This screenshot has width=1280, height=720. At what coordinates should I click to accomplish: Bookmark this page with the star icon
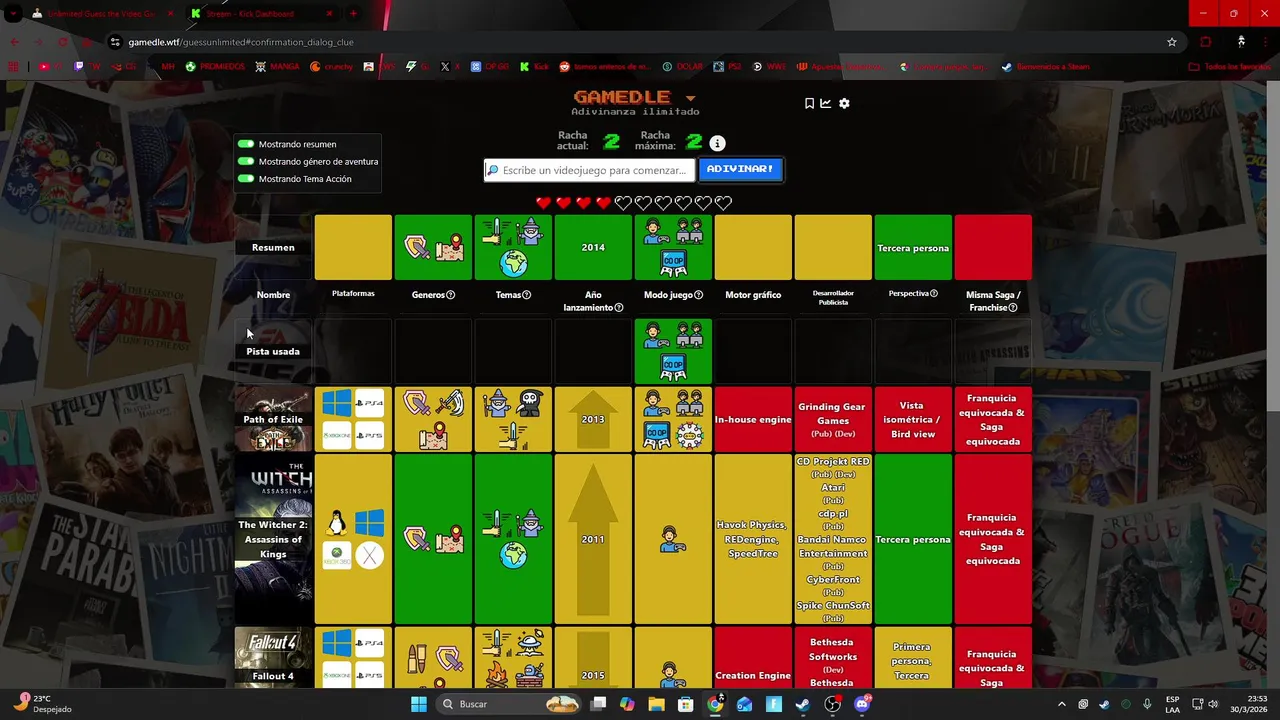pos(1172,42)
